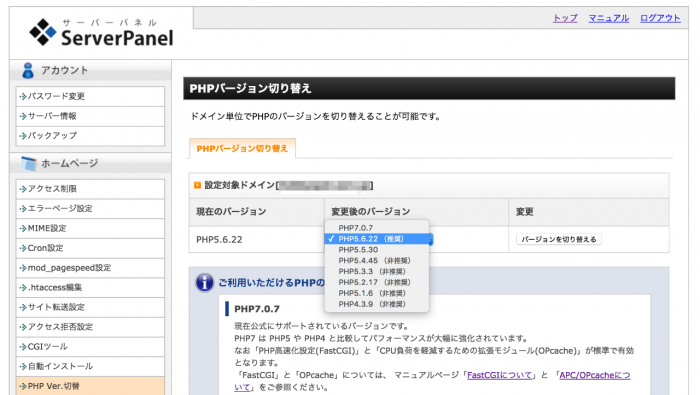Follow the FastCGIについて link

(x=500, y=375)
